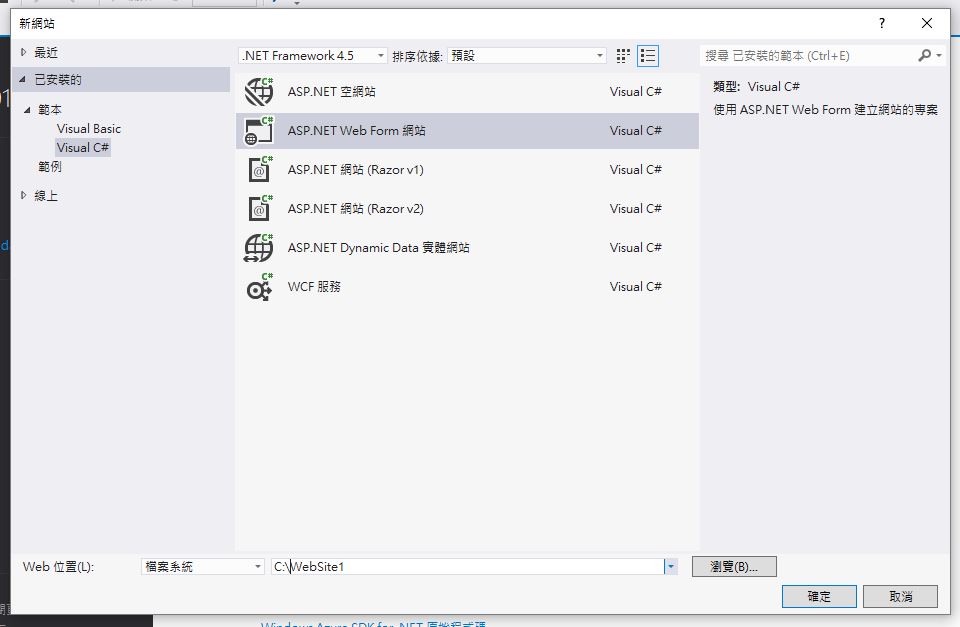Click Visual C# language of WCF 服務 row
This screenshot has width=960, height=627.
[636, 287]
